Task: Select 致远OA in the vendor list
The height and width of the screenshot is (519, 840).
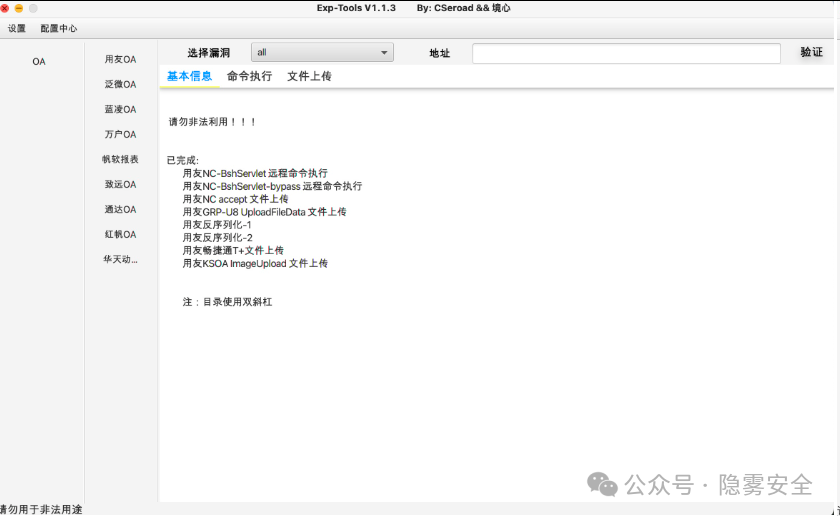Action: pyautogui.click(x=120, y=185)
